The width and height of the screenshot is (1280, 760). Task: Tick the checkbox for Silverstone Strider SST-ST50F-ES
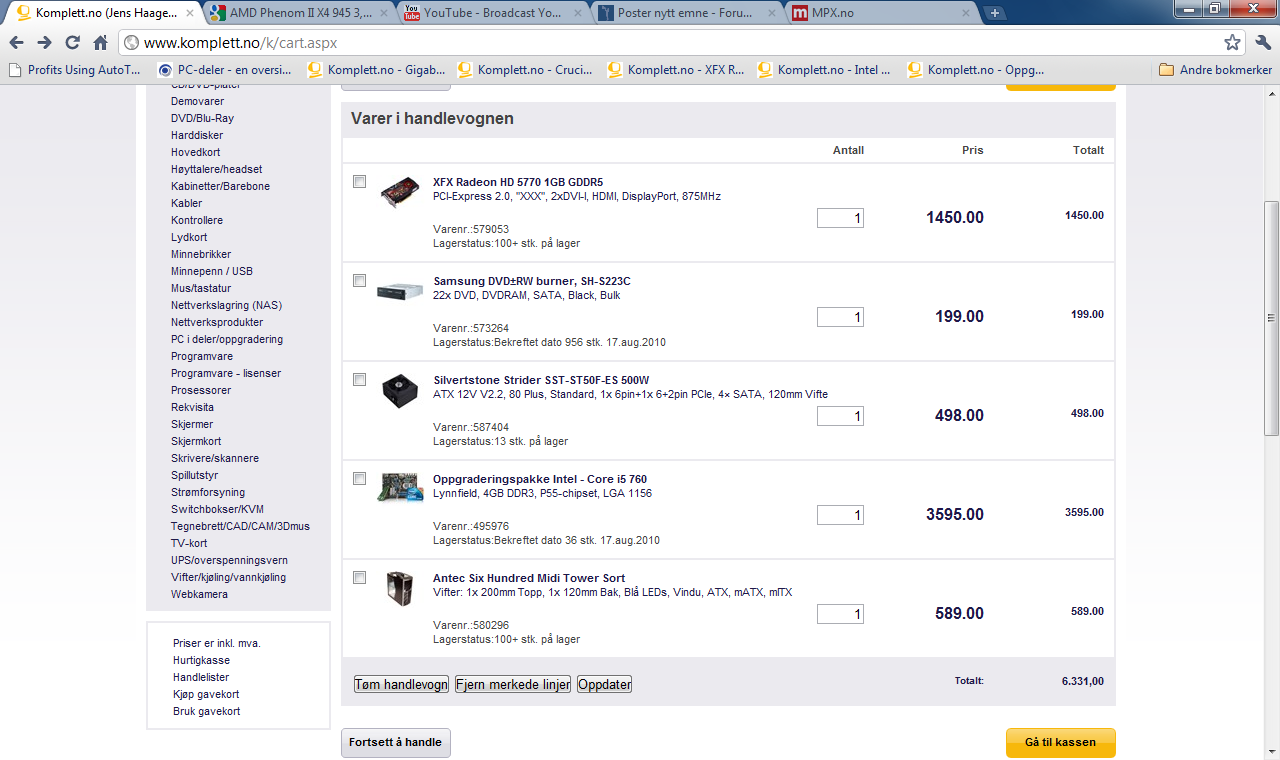point(360,380)
